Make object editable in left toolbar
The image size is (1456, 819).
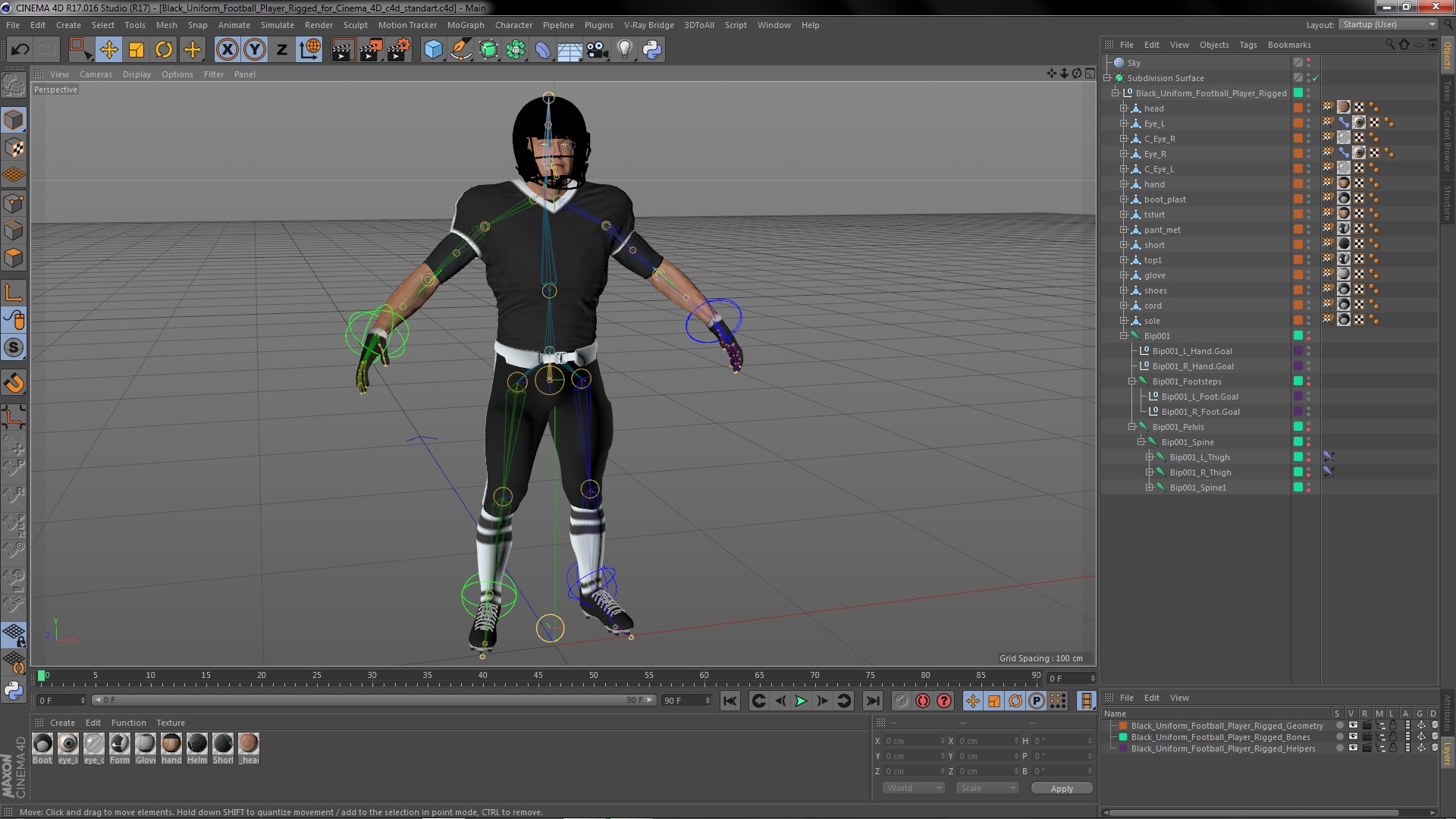(14, 86)
